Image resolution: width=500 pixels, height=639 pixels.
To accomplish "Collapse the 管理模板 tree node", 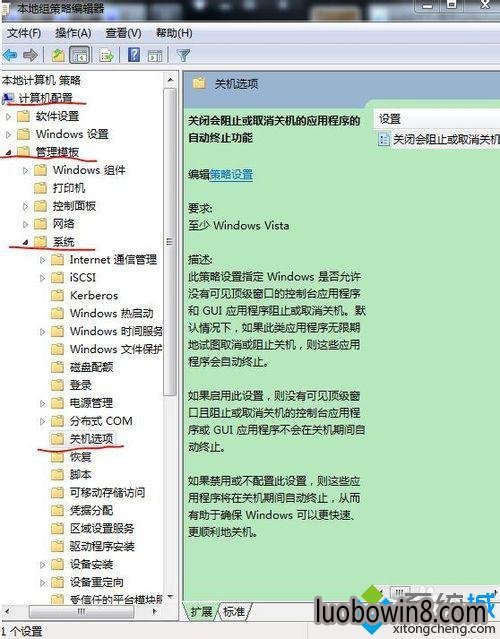I will point(8,152).
